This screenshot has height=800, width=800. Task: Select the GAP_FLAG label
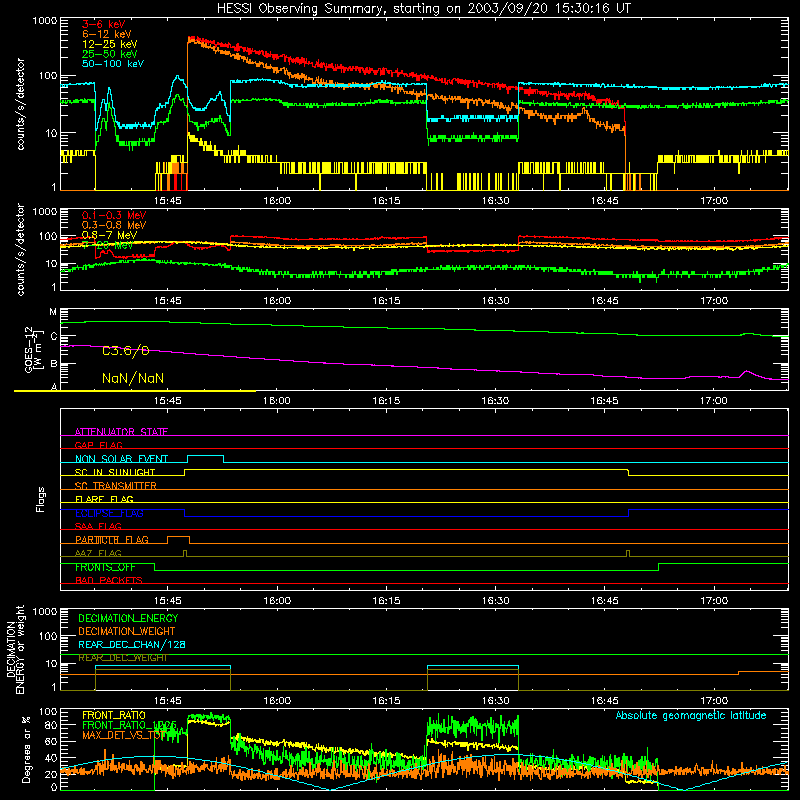[98, 445]
